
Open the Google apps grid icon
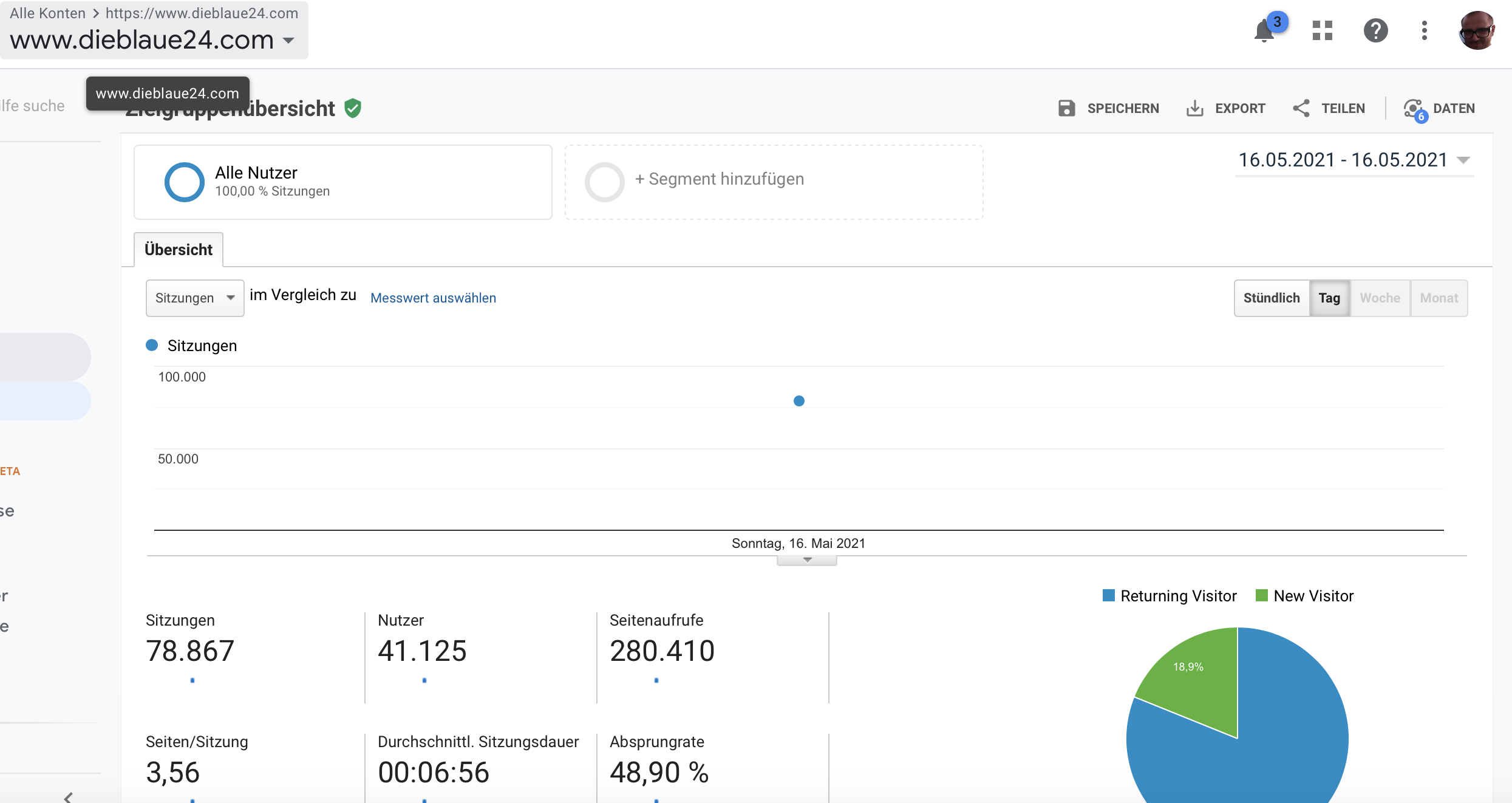(1322, 30)
